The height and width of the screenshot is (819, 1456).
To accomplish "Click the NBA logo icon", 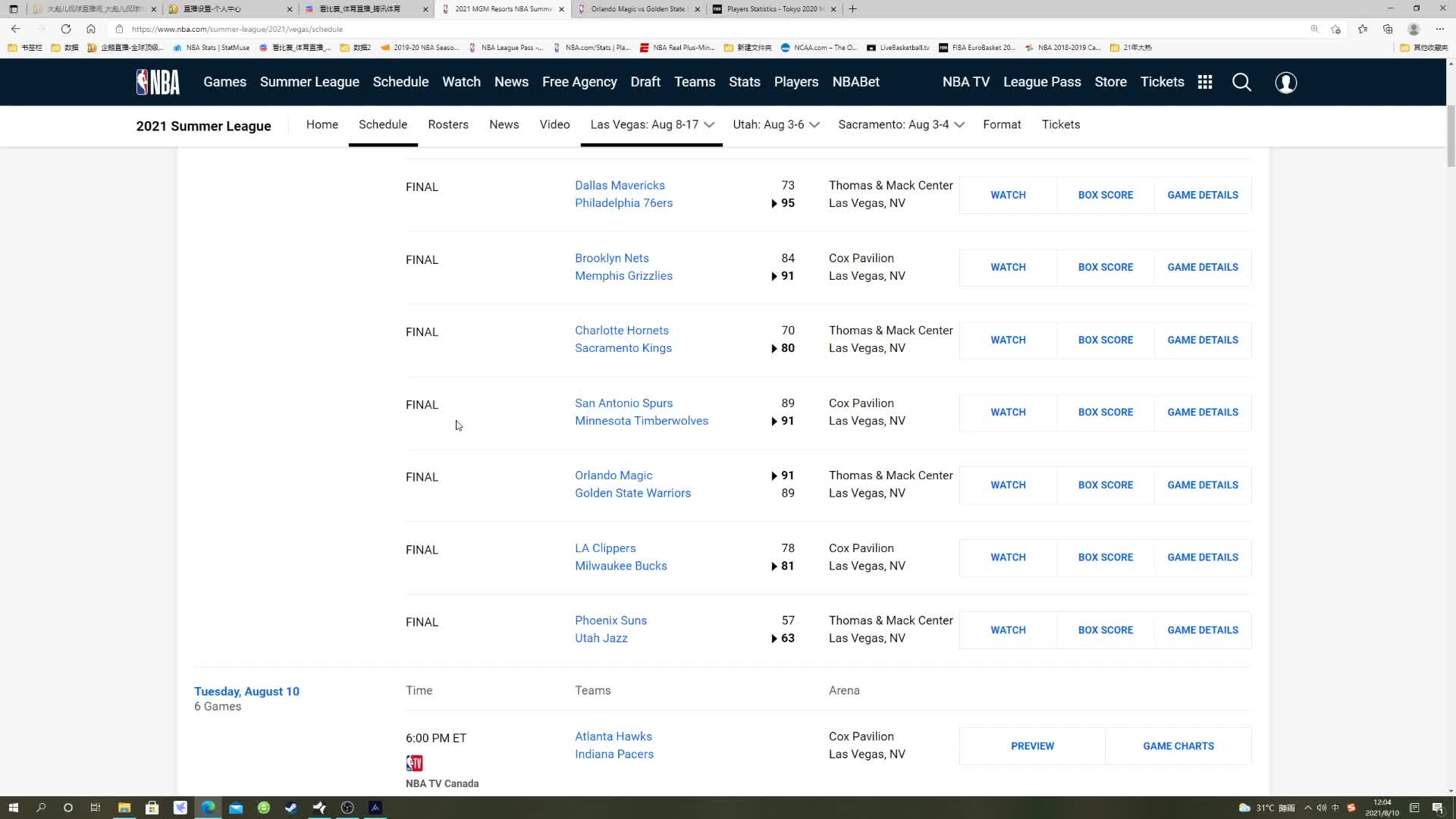I will (158, 82).
